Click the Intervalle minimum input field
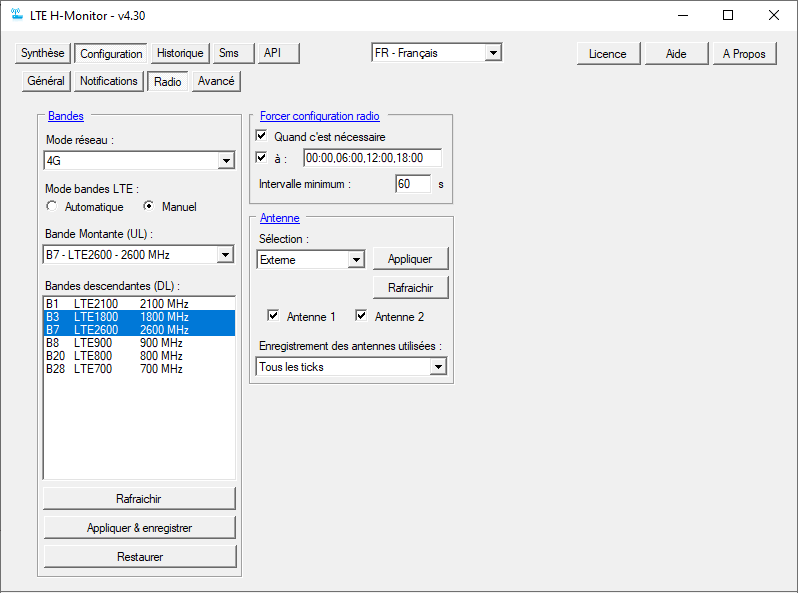798x593 pixels. coord(412,184)
